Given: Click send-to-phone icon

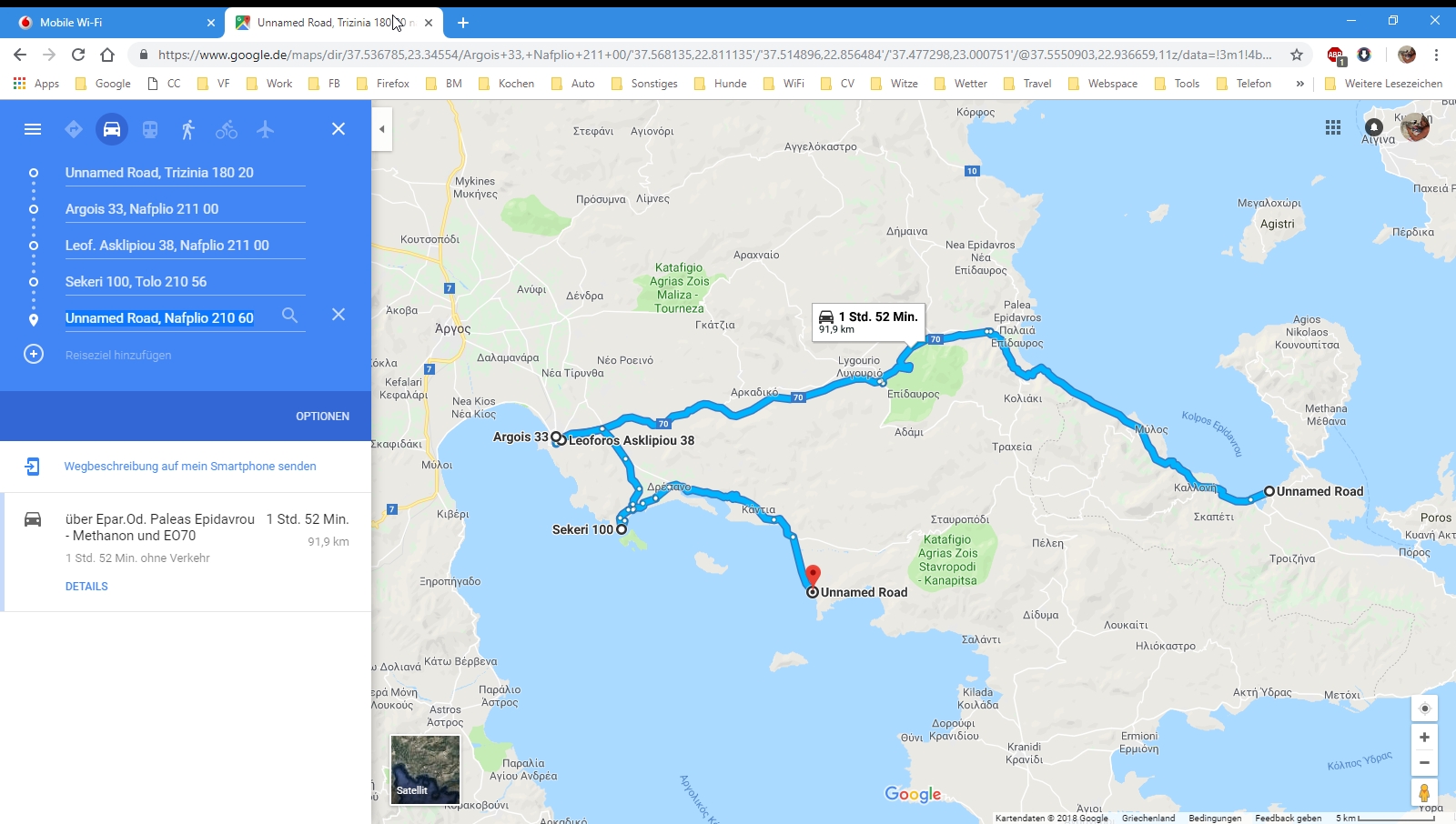Looking at the screenshot, I should pyautogui.click(x=32, y=467).
